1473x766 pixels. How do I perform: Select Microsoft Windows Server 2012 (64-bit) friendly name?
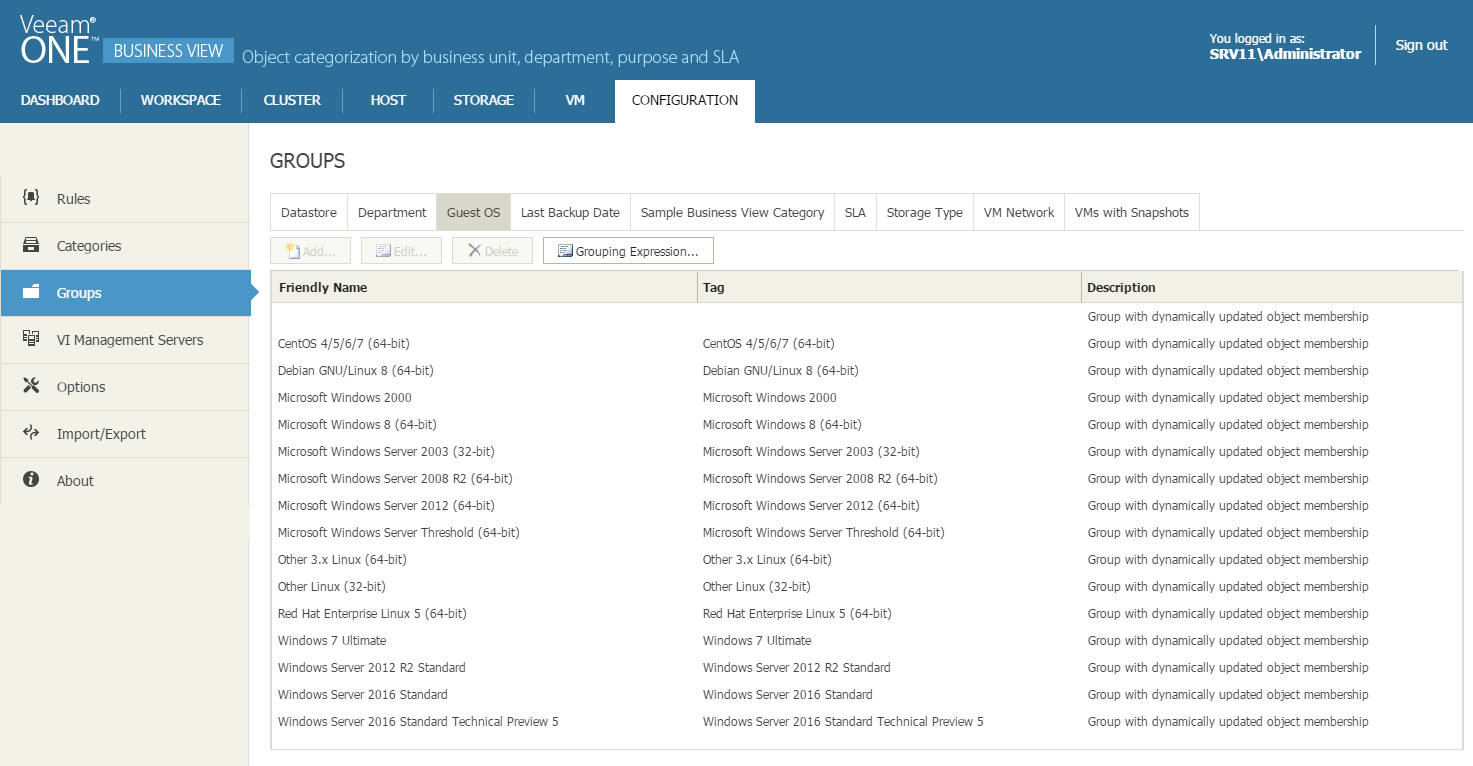click(386, 505)
